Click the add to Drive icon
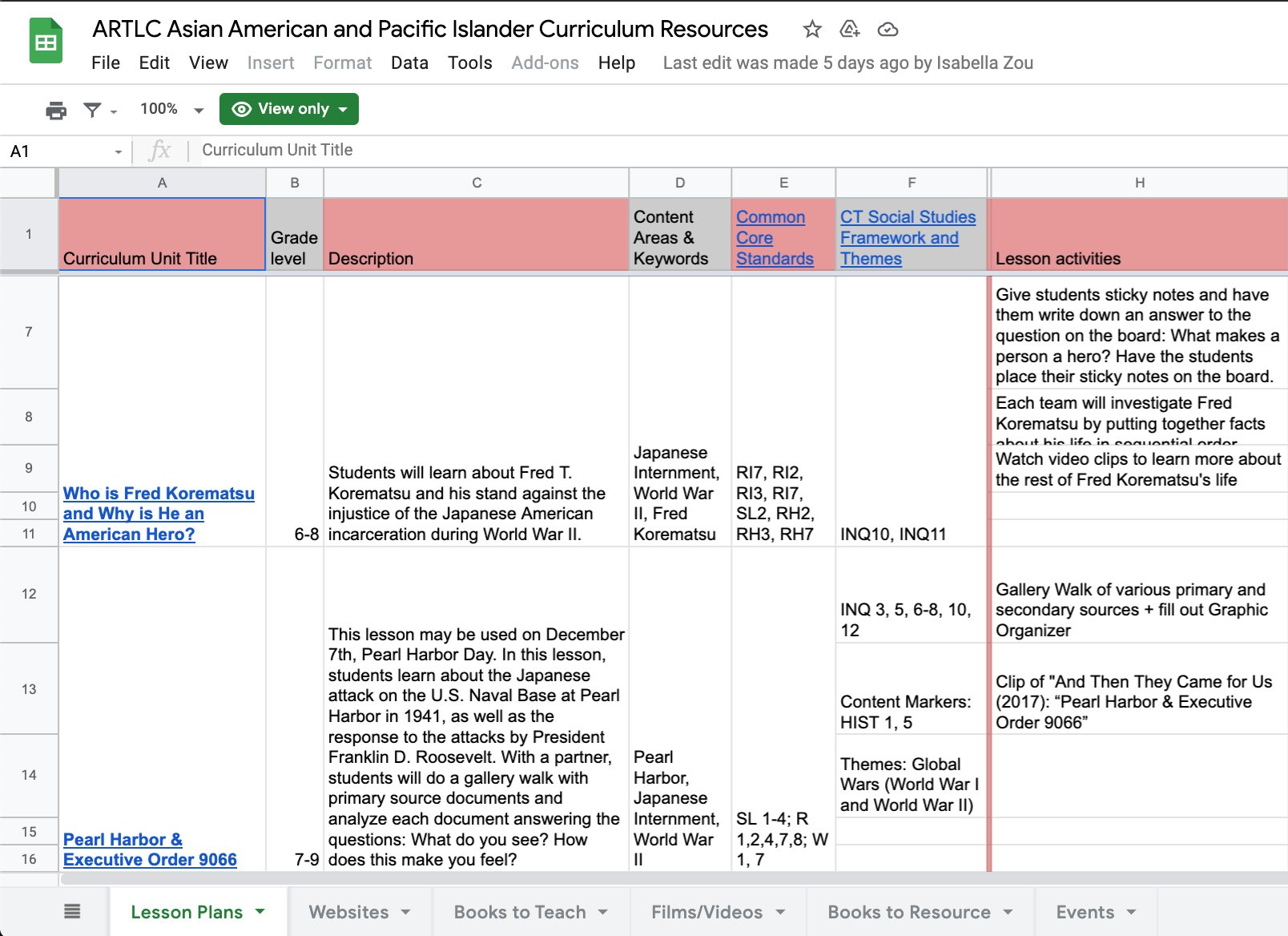 (850, 30)
